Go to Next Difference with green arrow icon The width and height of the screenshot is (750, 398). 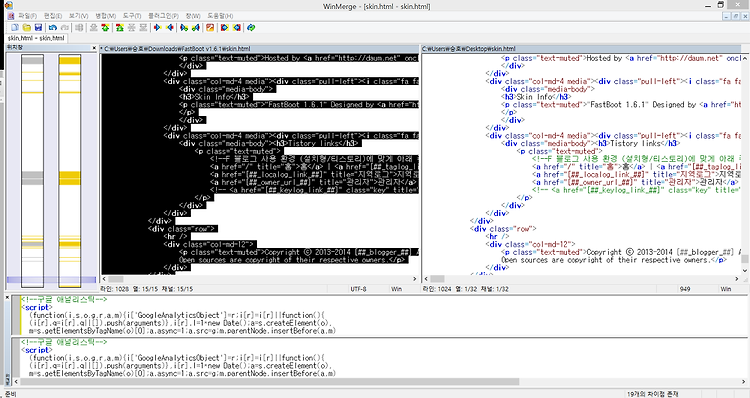tap(105, 28)
